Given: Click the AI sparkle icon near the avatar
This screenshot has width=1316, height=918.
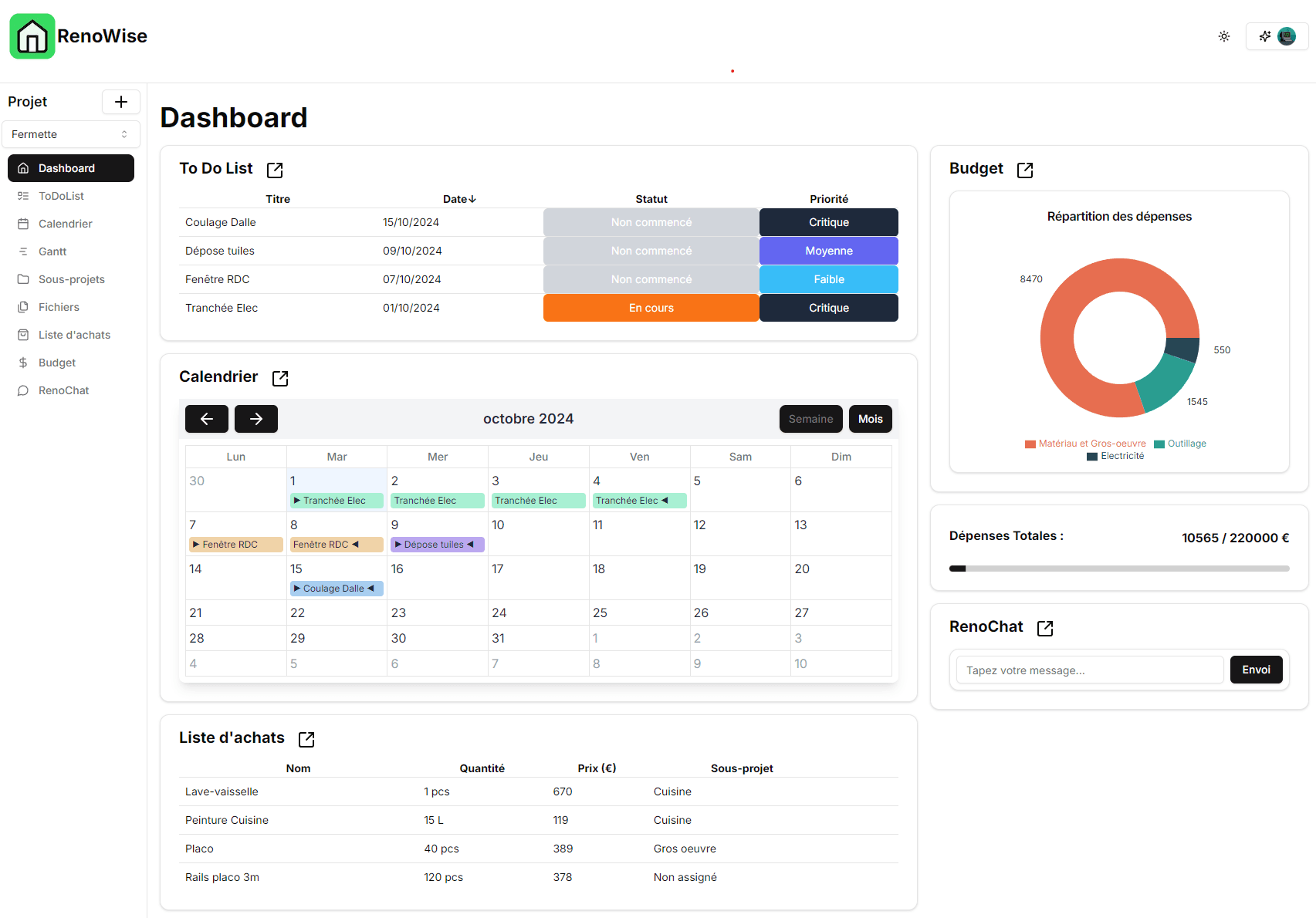Looking at the screenshot, I should coord(1265,35).
